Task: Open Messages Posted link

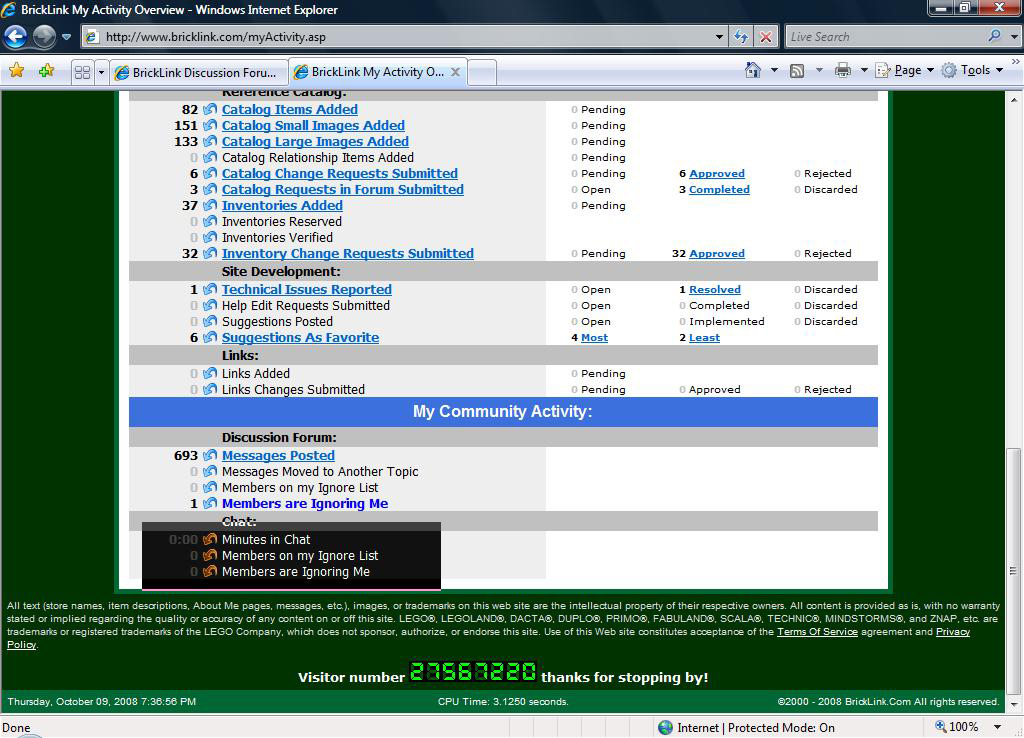Action: pos(278,456)
